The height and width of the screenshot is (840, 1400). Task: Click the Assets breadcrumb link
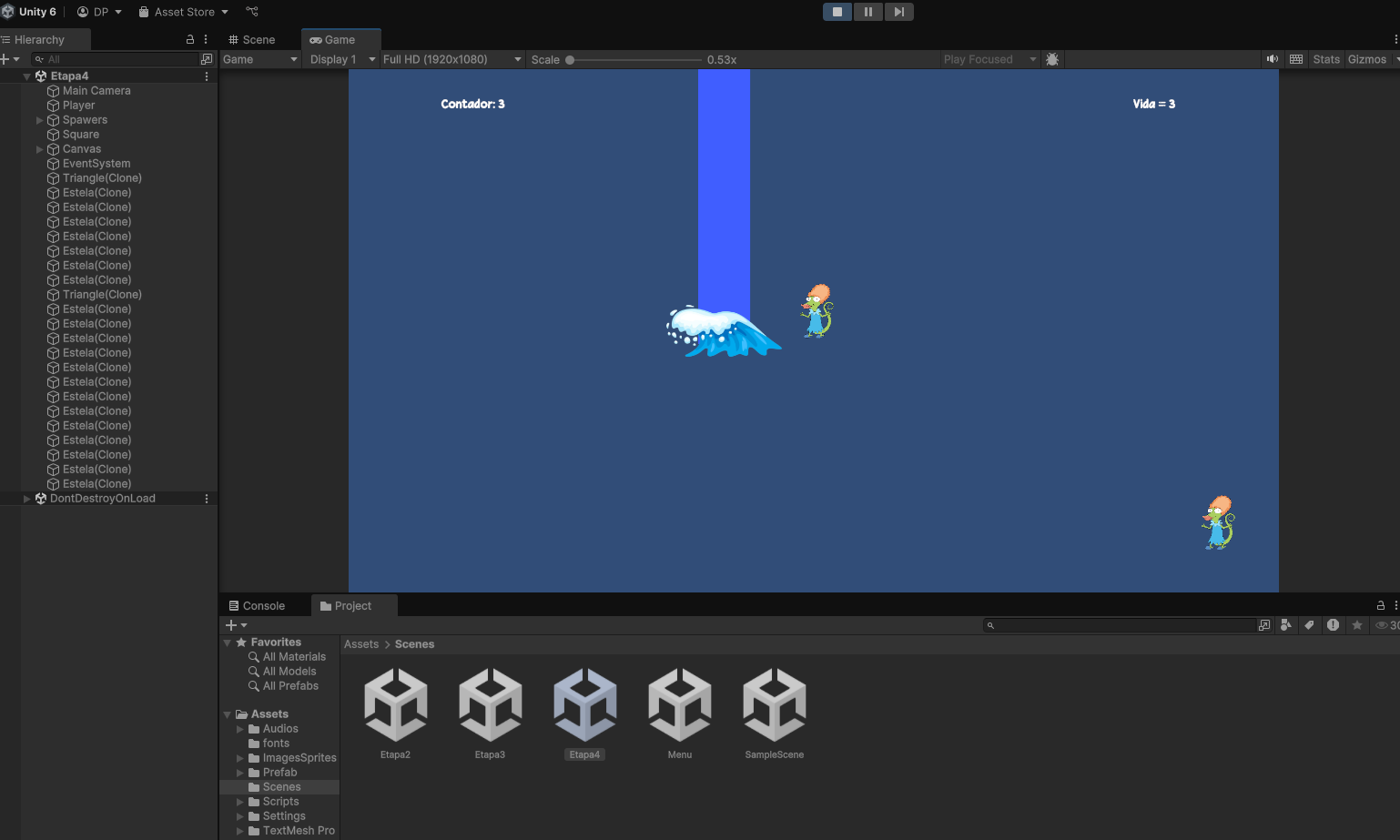pyautogui.click(x=361, y=644)
